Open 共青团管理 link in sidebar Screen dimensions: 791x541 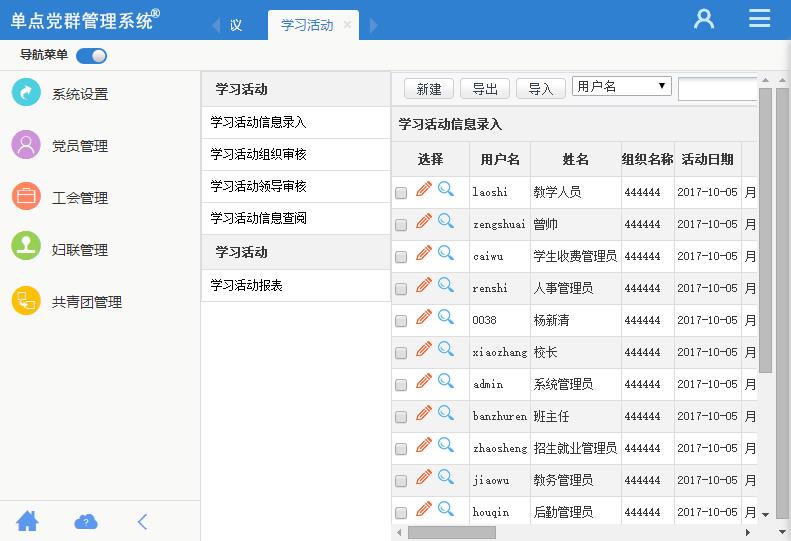click(x=87, y=302)
